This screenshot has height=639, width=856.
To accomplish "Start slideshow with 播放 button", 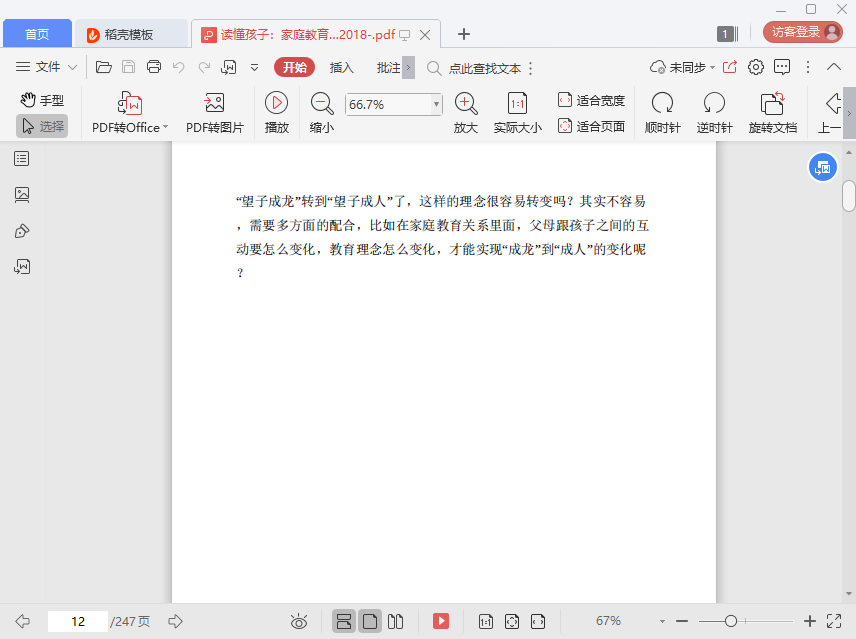I will point(276,113).
